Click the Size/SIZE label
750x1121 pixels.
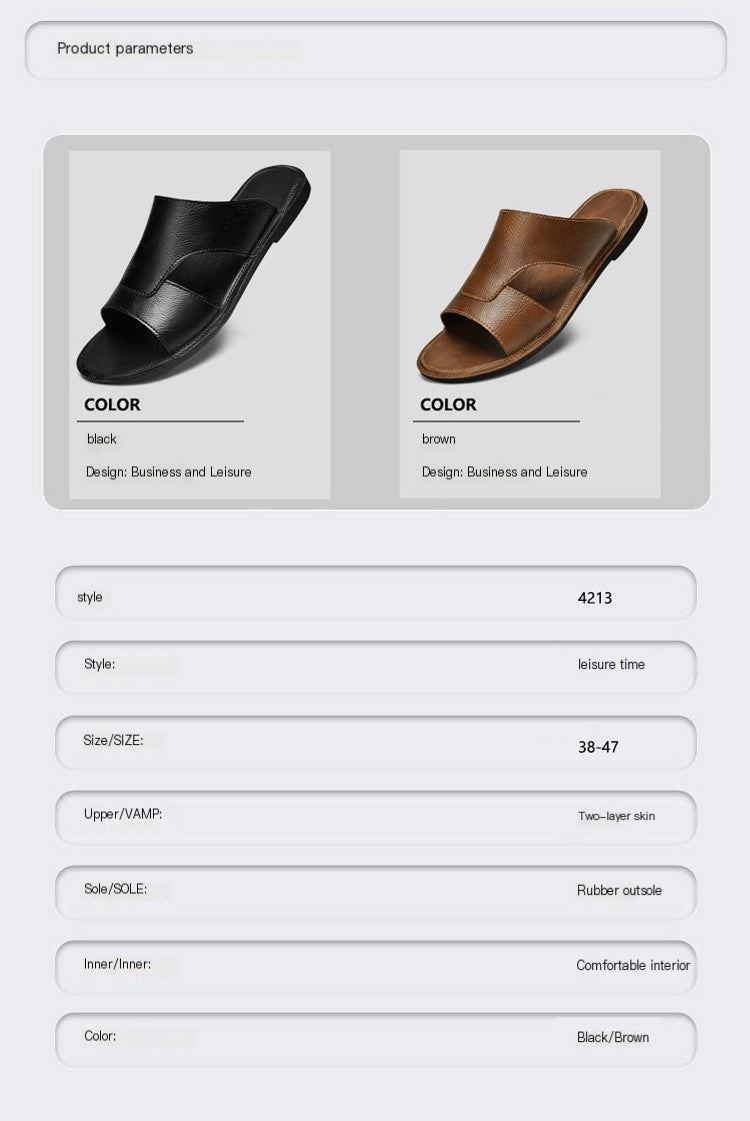113,740
